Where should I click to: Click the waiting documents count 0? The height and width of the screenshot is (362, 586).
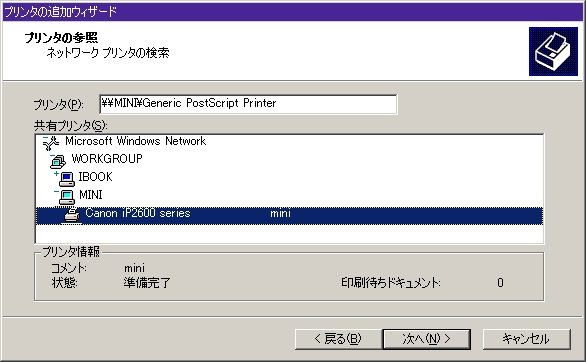[500, 283]
